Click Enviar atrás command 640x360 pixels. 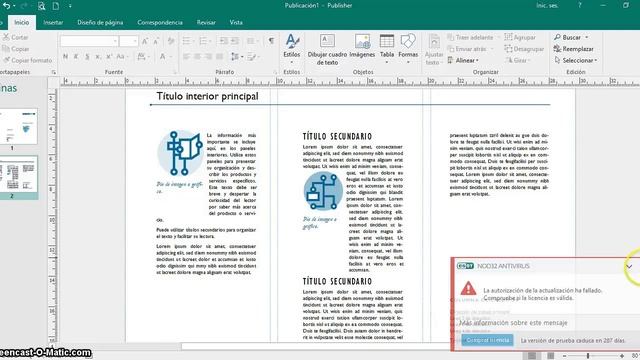[x=470, y=49]
